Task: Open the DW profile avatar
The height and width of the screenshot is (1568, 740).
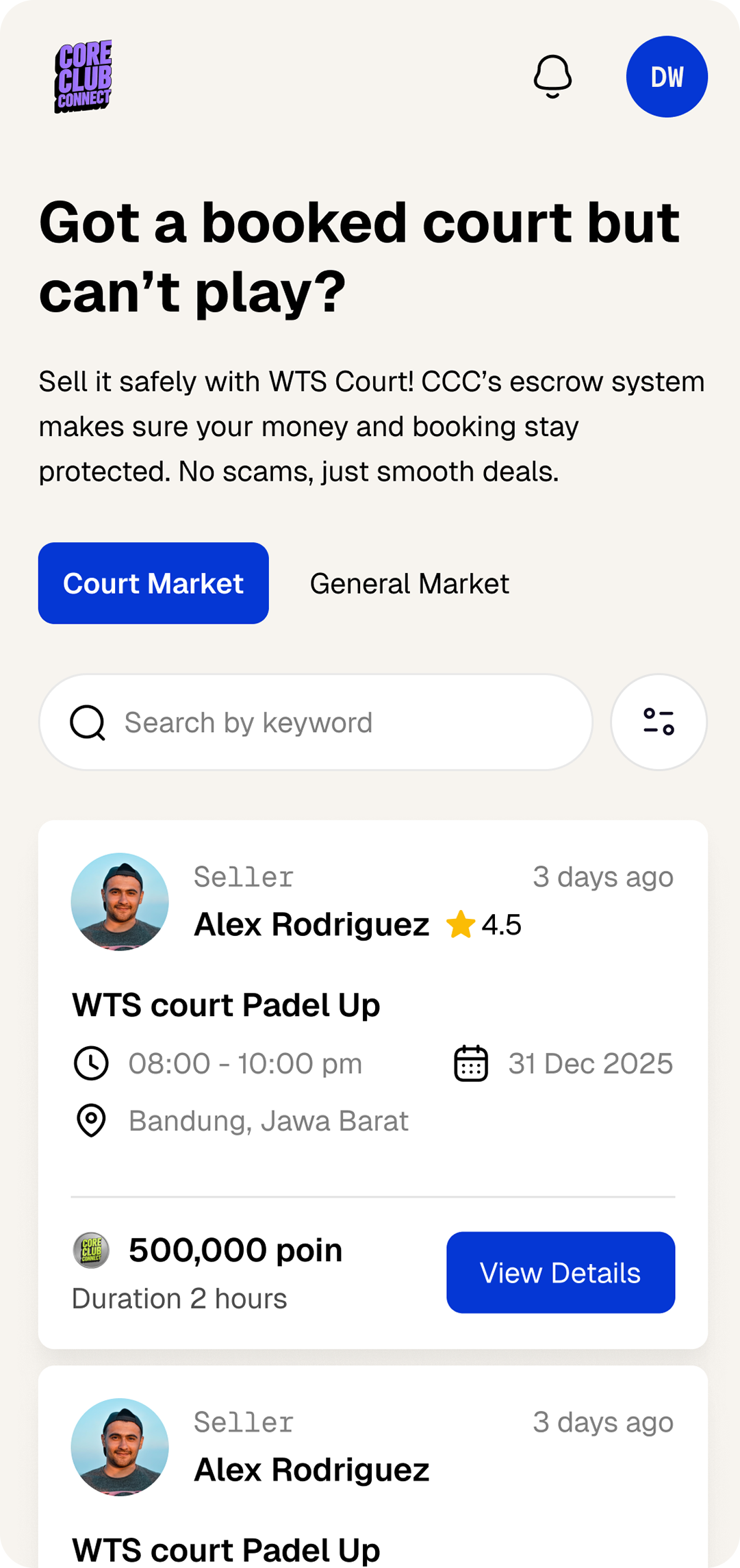Action: click(x=667, y=77)
